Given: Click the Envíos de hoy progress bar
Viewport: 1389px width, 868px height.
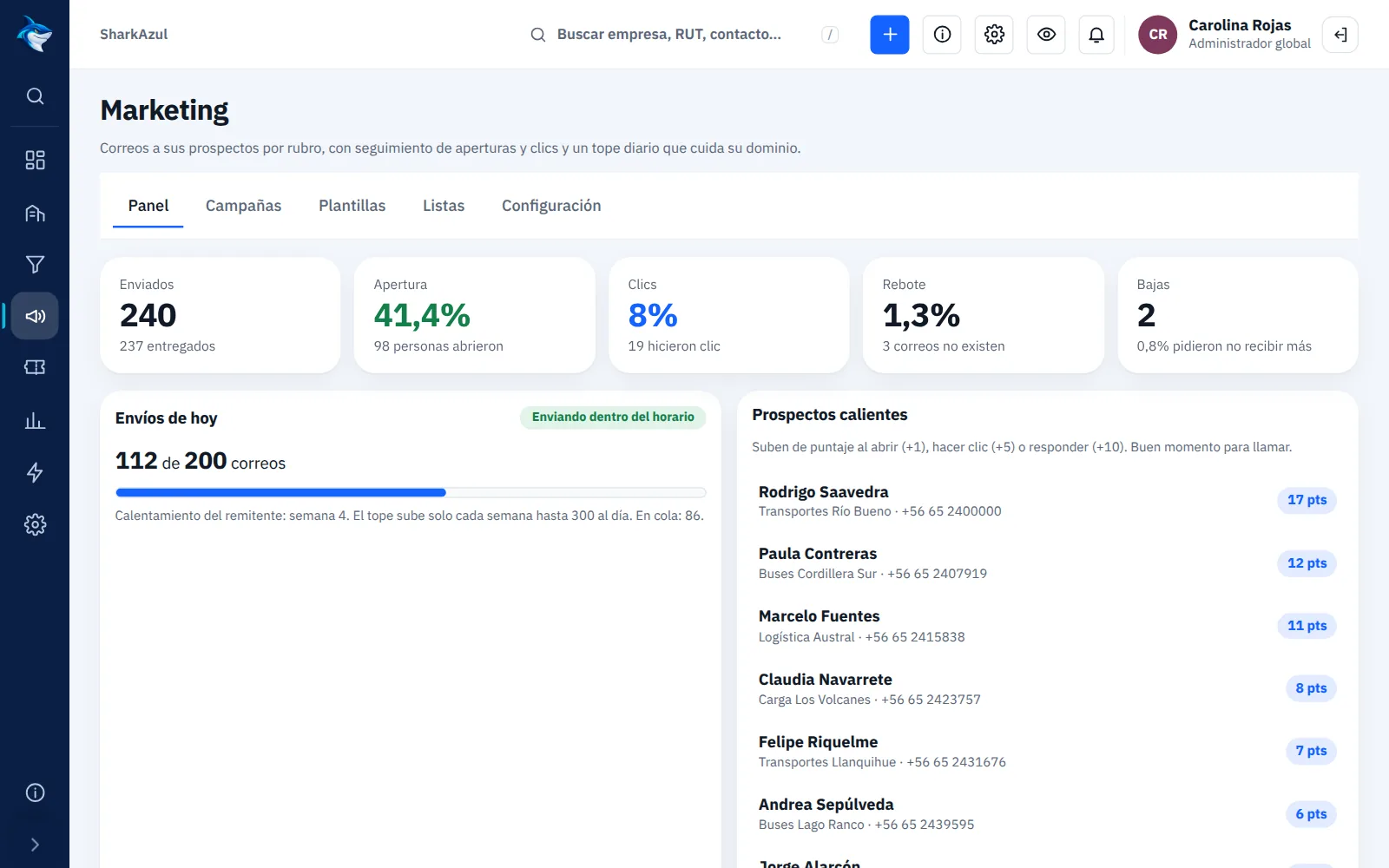Looking at the screenshot, I should click(x=411, y=492).
